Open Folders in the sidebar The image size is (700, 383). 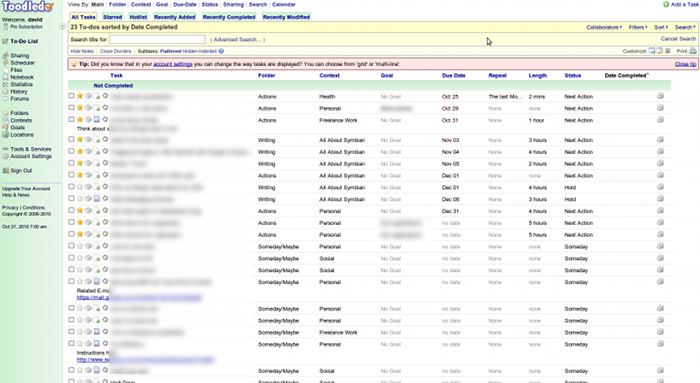coord(19,113)
